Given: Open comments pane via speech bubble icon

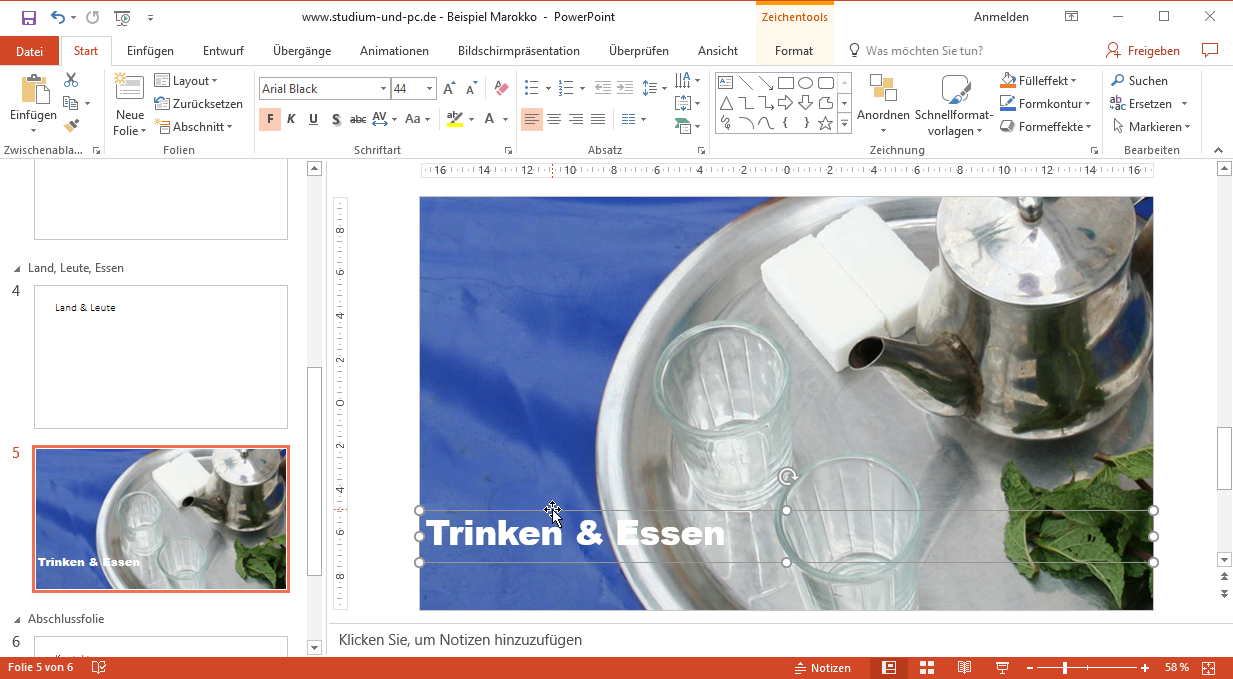Looking at the screenshot, I should pyautogui.click(x=1210, y=50).
